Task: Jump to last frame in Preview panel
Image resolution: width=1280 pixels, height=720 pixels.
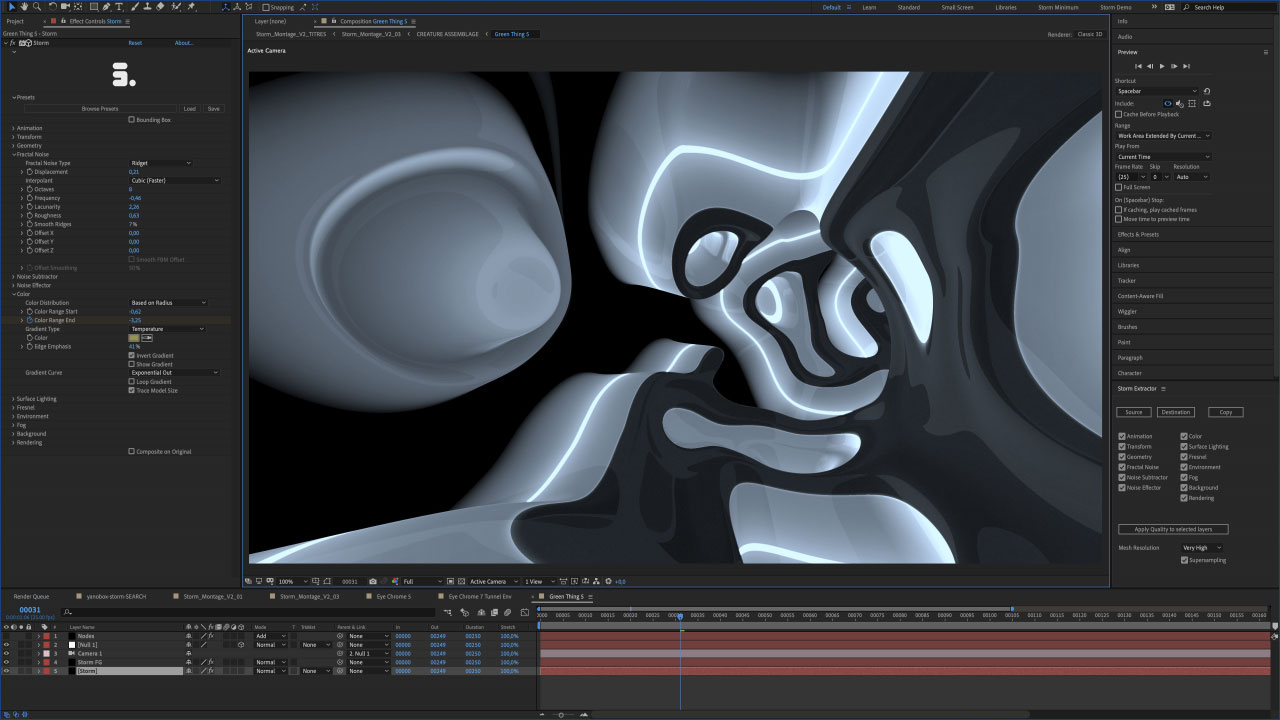Action: 1186,66
